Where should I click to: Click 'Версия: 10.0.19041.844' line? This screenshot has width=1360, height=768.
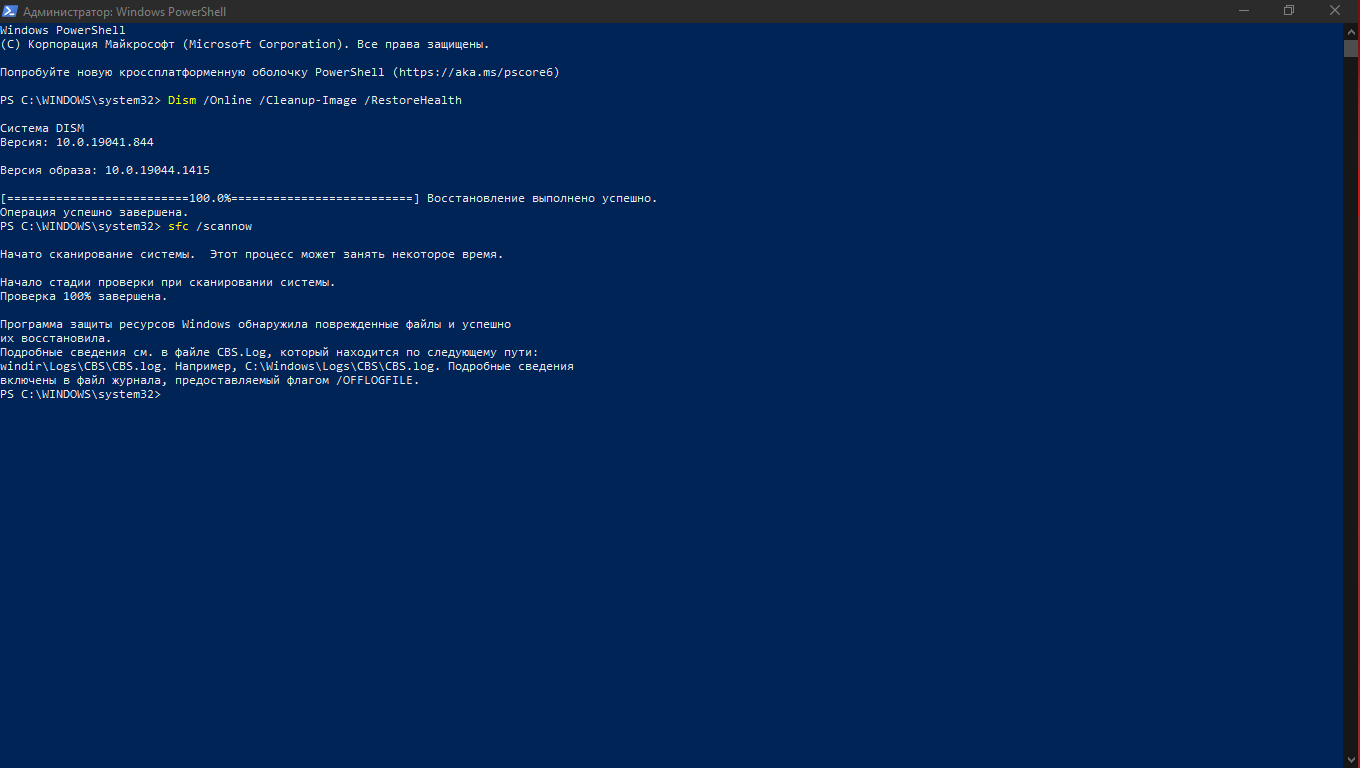pyautogui.click(x=77, y=143)
